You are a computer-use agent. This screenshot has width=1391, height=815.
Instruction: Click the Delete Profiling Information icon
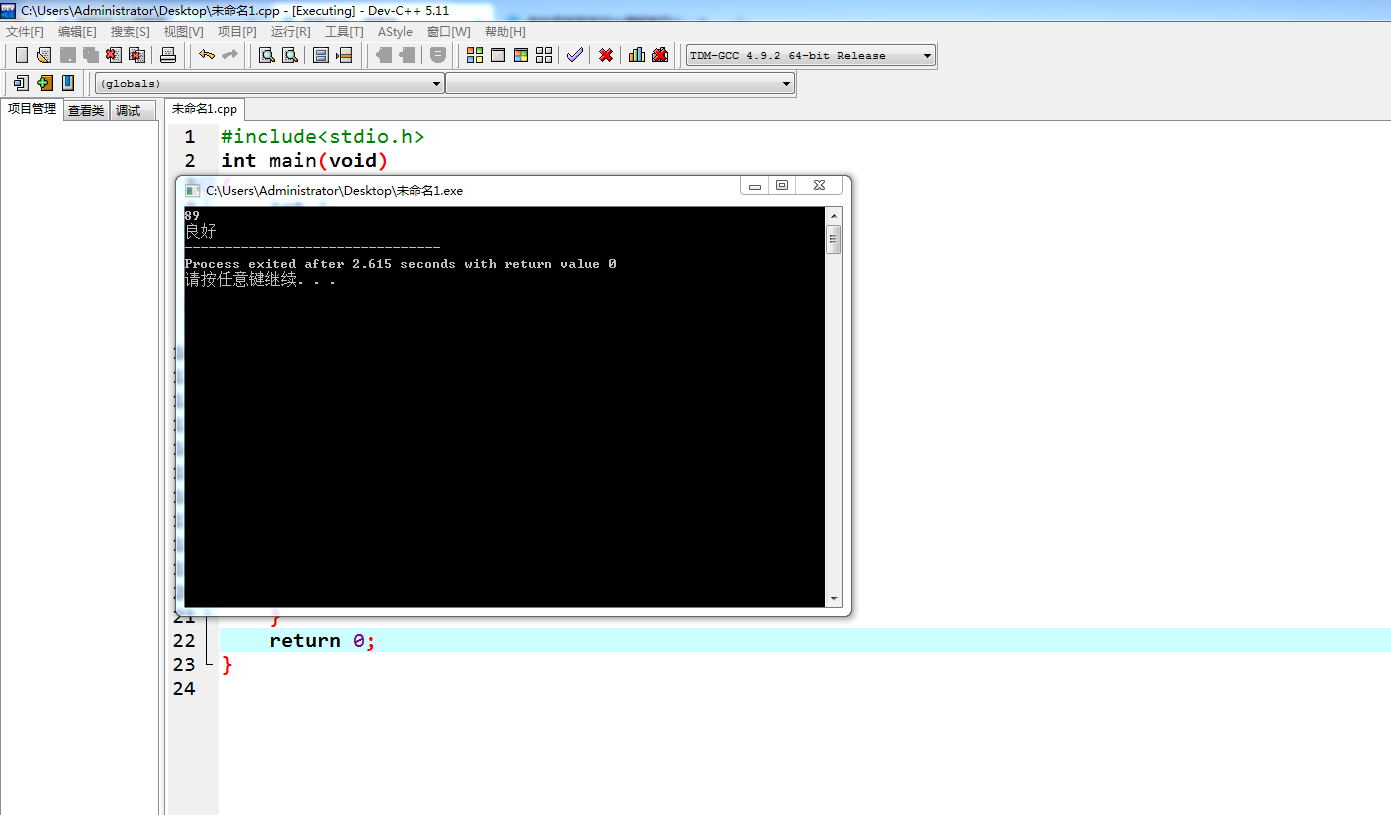click(660, 55)
